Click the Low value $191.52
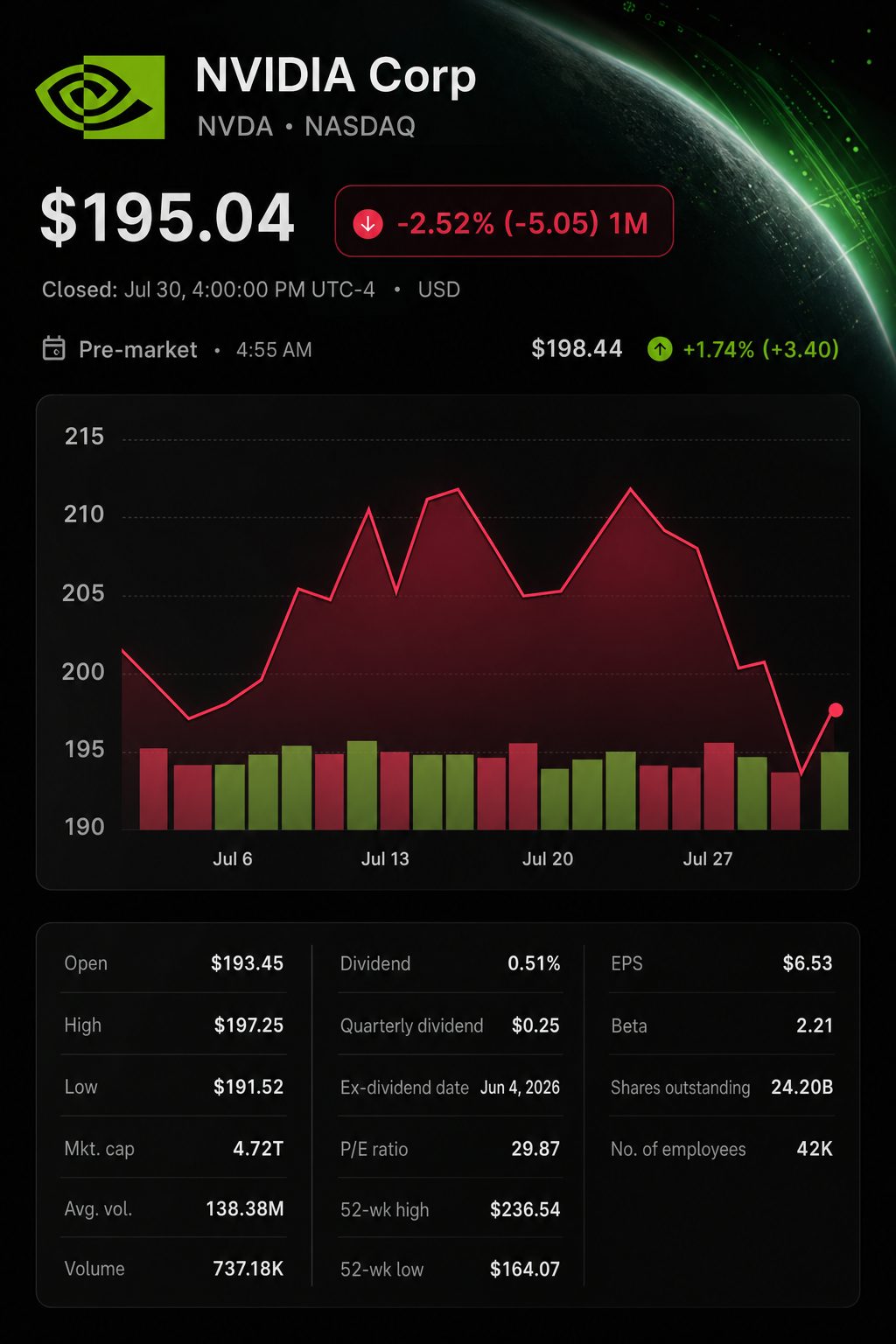 [248, 1087]
